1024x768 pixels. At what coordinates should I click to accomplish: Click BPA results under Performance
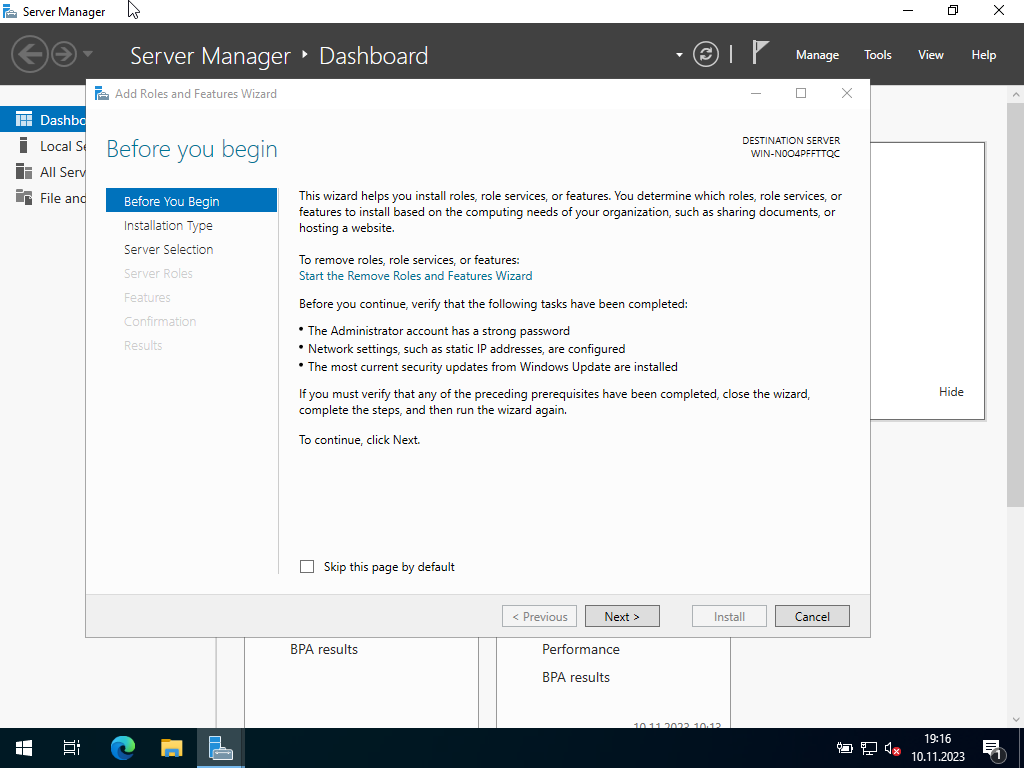pos(575,677)
